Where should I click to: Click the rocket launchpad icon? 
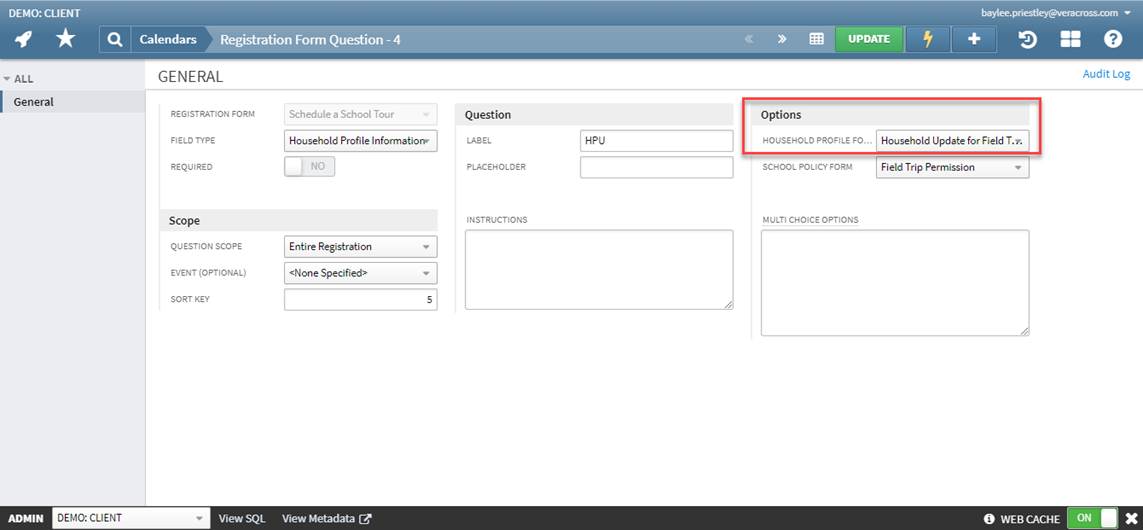[x=23, y=39]
